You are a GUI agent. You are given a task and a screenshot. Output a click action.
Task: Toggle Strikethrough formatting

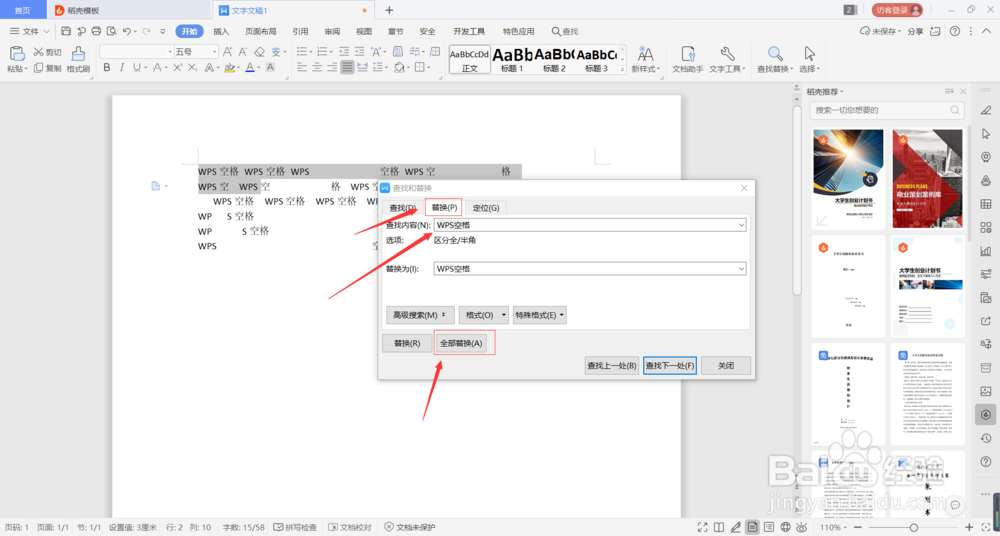(x=156, y=68)
